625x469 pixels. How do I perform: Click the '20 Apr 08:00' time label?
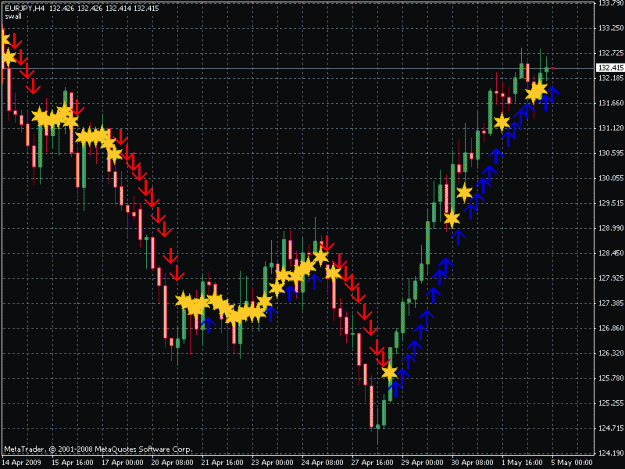point(172,463)
